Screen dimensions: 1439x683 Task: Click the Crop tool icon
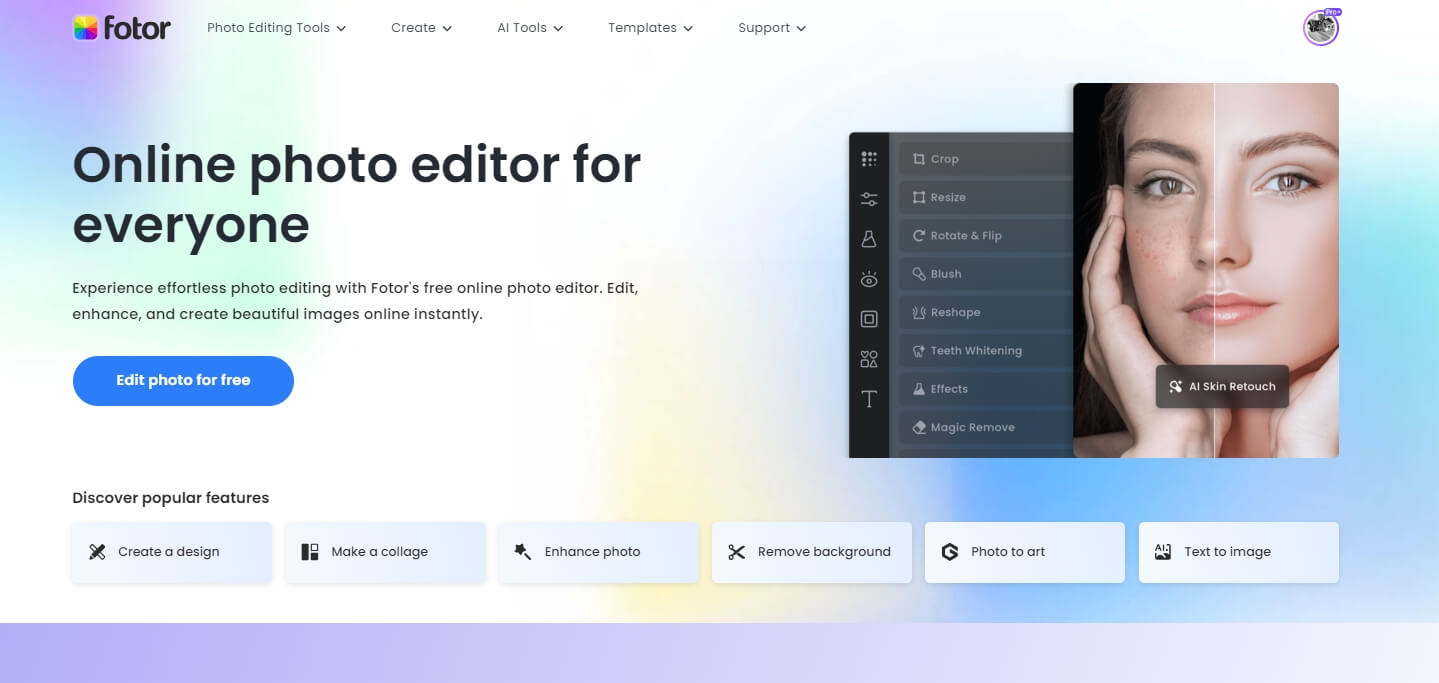click(918, 159)
